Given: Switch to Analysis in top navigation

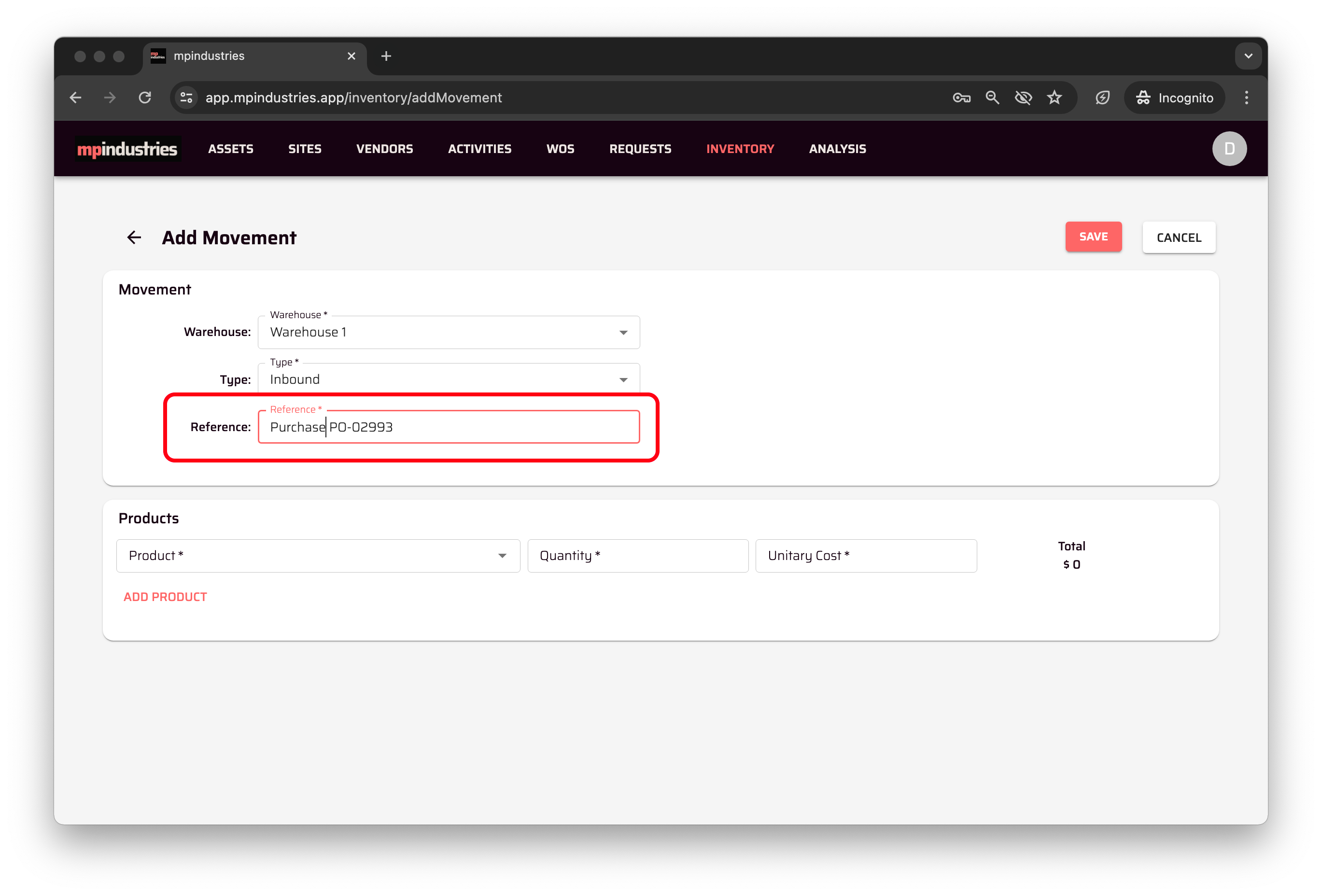Looking at the screenshot, I should click(837, 149).
